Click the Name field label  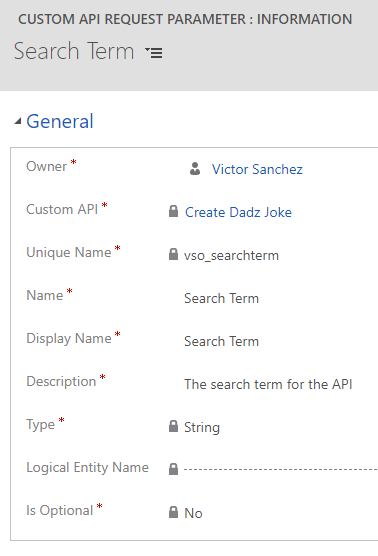(x=45, y=295)
